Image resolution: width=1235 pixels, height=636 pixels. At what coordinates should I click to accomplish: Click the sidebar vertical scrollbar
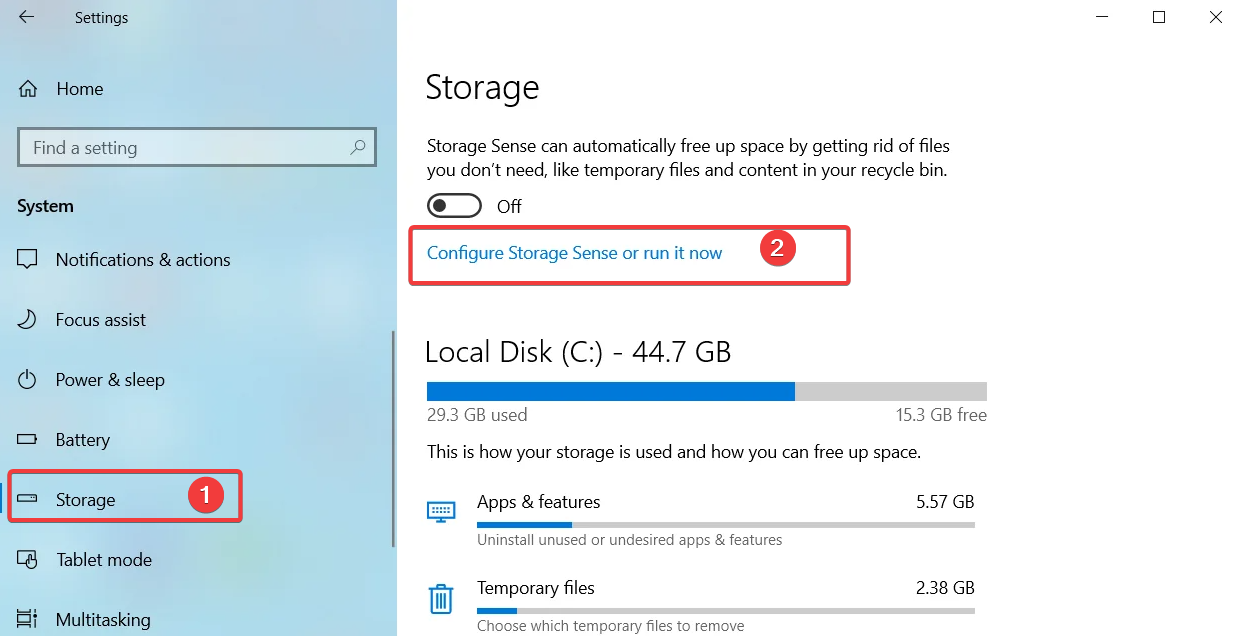[393, 440]
